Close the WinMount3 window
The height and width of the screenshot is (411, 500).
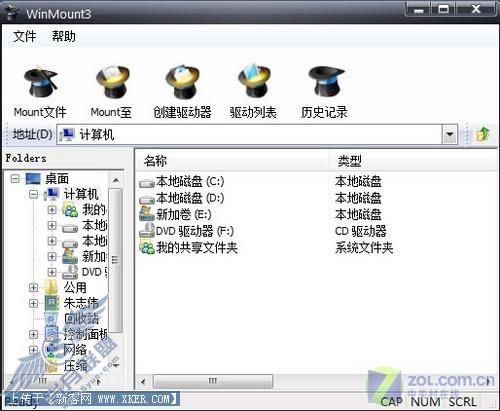pos(476,9)
